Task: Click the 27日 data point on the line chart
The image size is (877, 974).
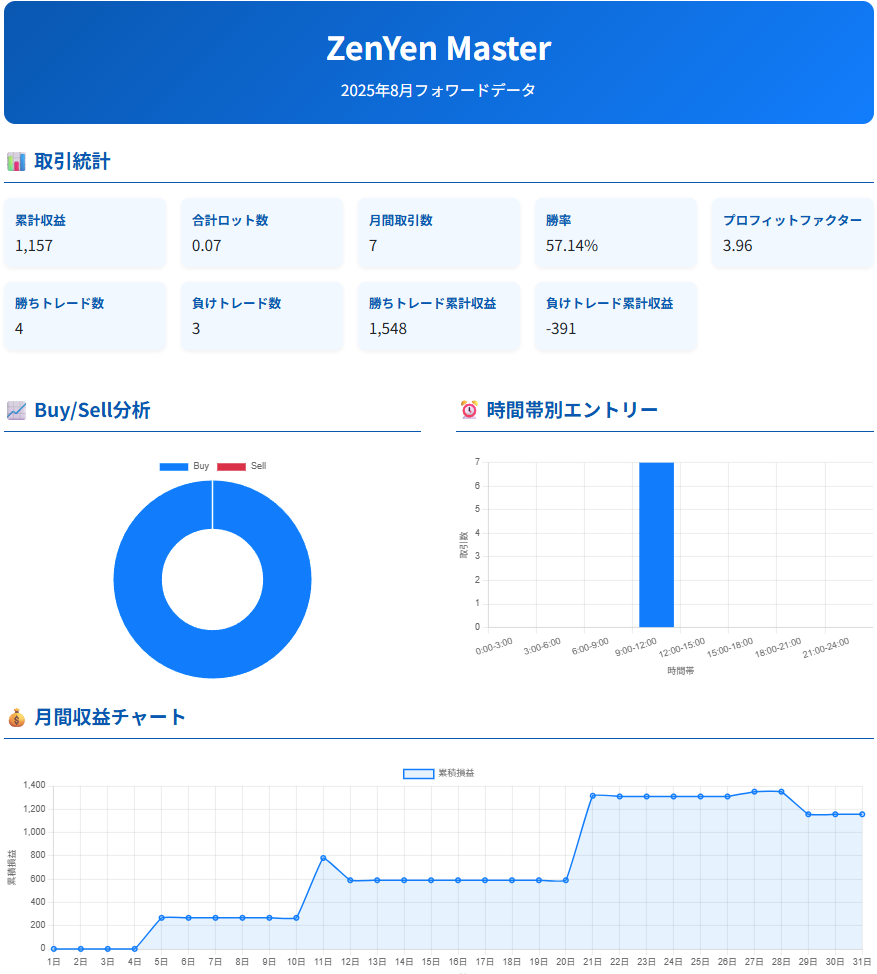Action: pyautogui.click(x=755, y=792)
